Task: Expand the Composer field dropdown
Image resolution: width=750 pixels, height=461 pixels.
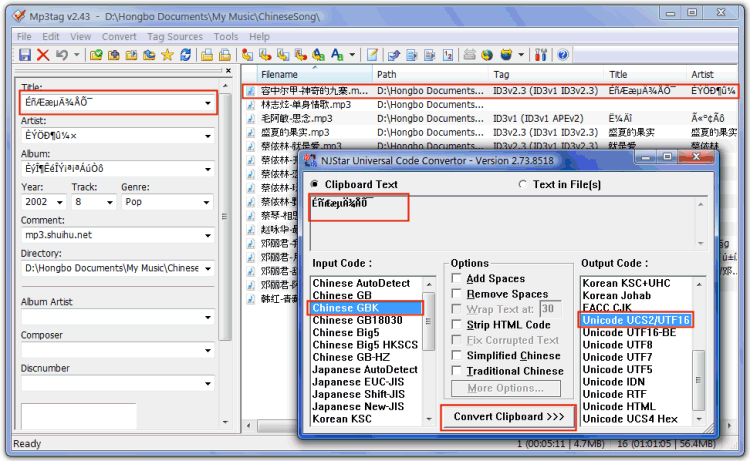Action: (208, 351)
